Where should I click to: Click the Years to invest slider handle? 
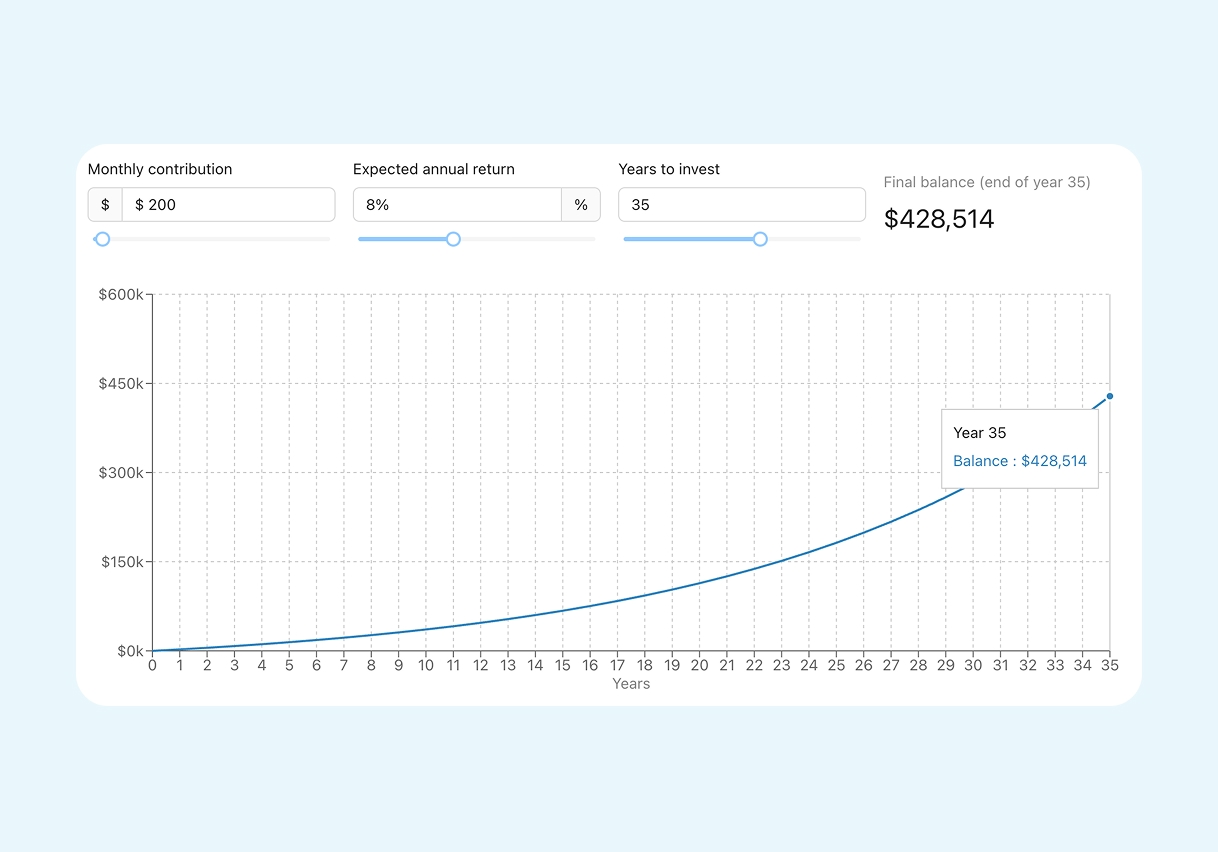coord(760,239)
